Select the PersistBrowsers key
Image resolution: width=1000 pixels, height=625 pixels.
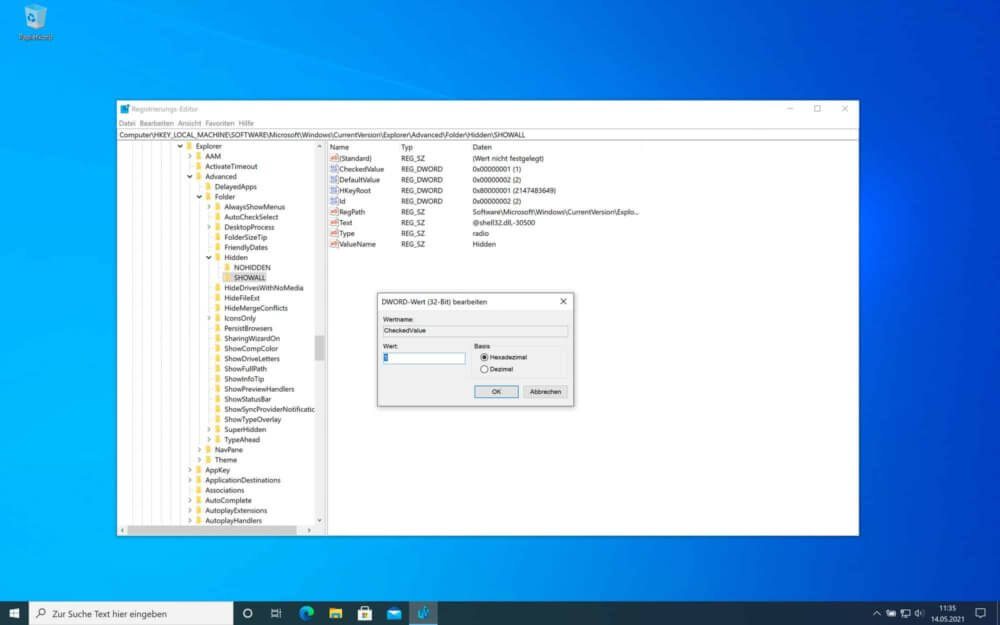(248, 328)
